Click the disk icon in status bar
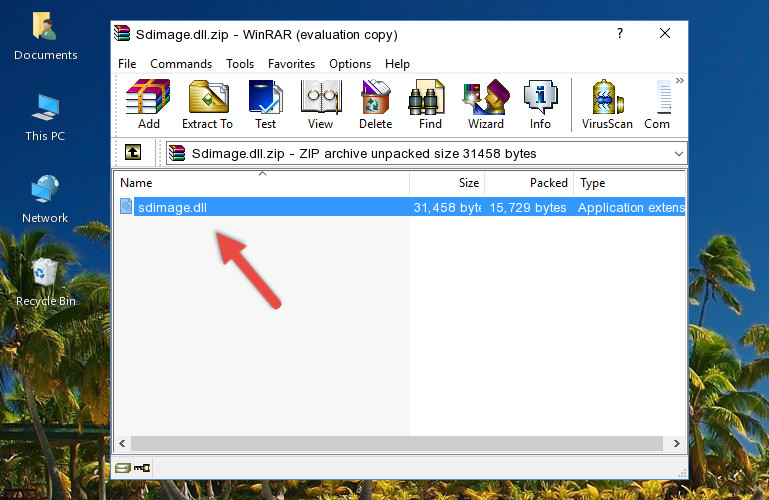Screen dimensions: 769x500 123,468
